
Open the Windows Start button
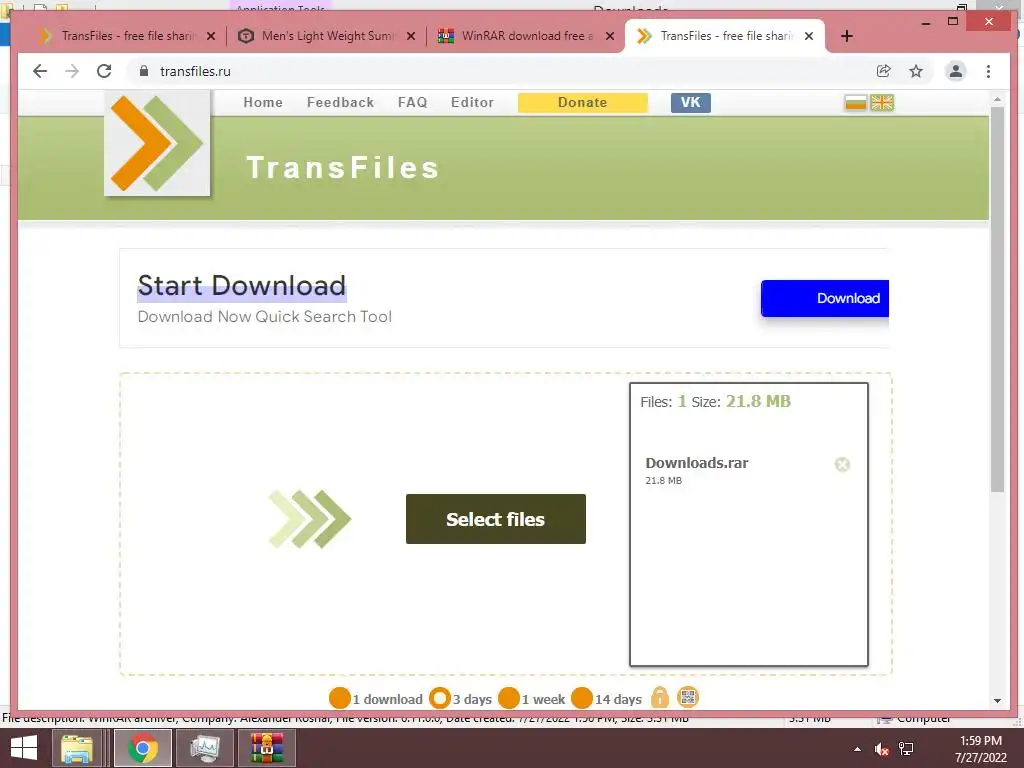24,748
